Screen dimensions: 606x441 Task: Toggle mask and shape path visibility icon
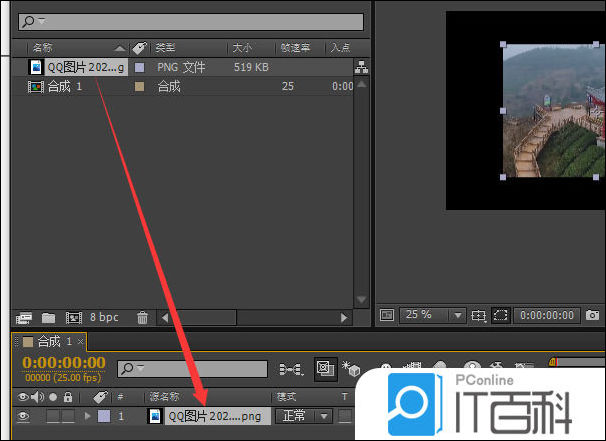[500, 315]
